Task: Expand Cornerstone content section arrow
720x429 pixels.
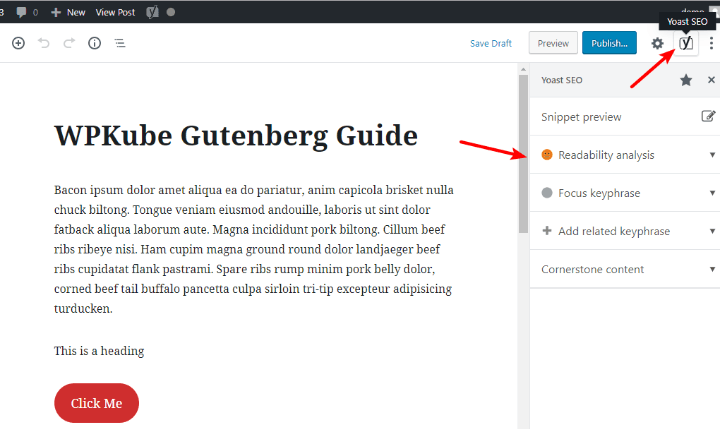Action: pyautogui.click(x=712, y=269)
